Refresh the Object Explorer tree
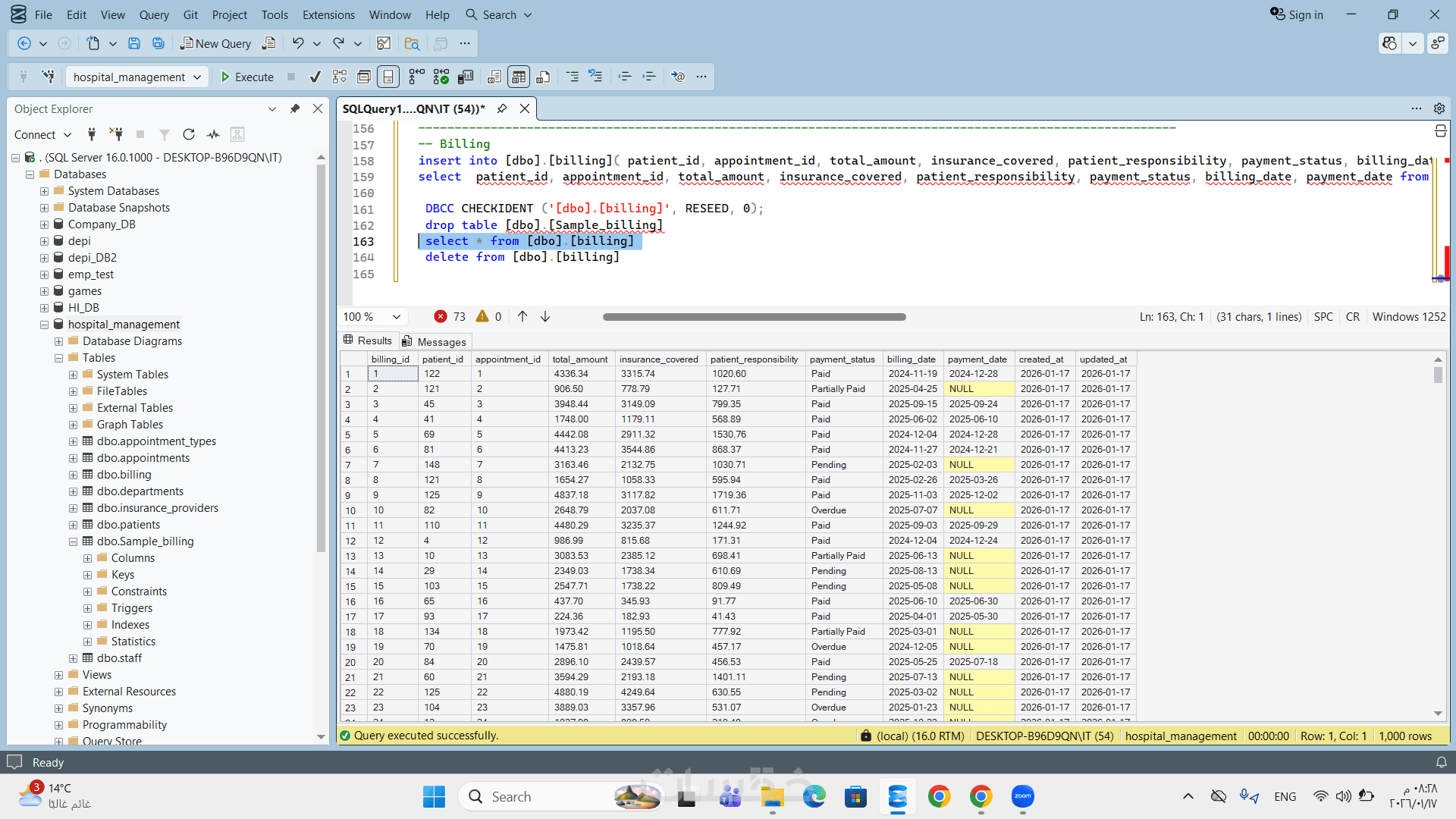Viewport: 1456px width, 819px height. [189, 134]
